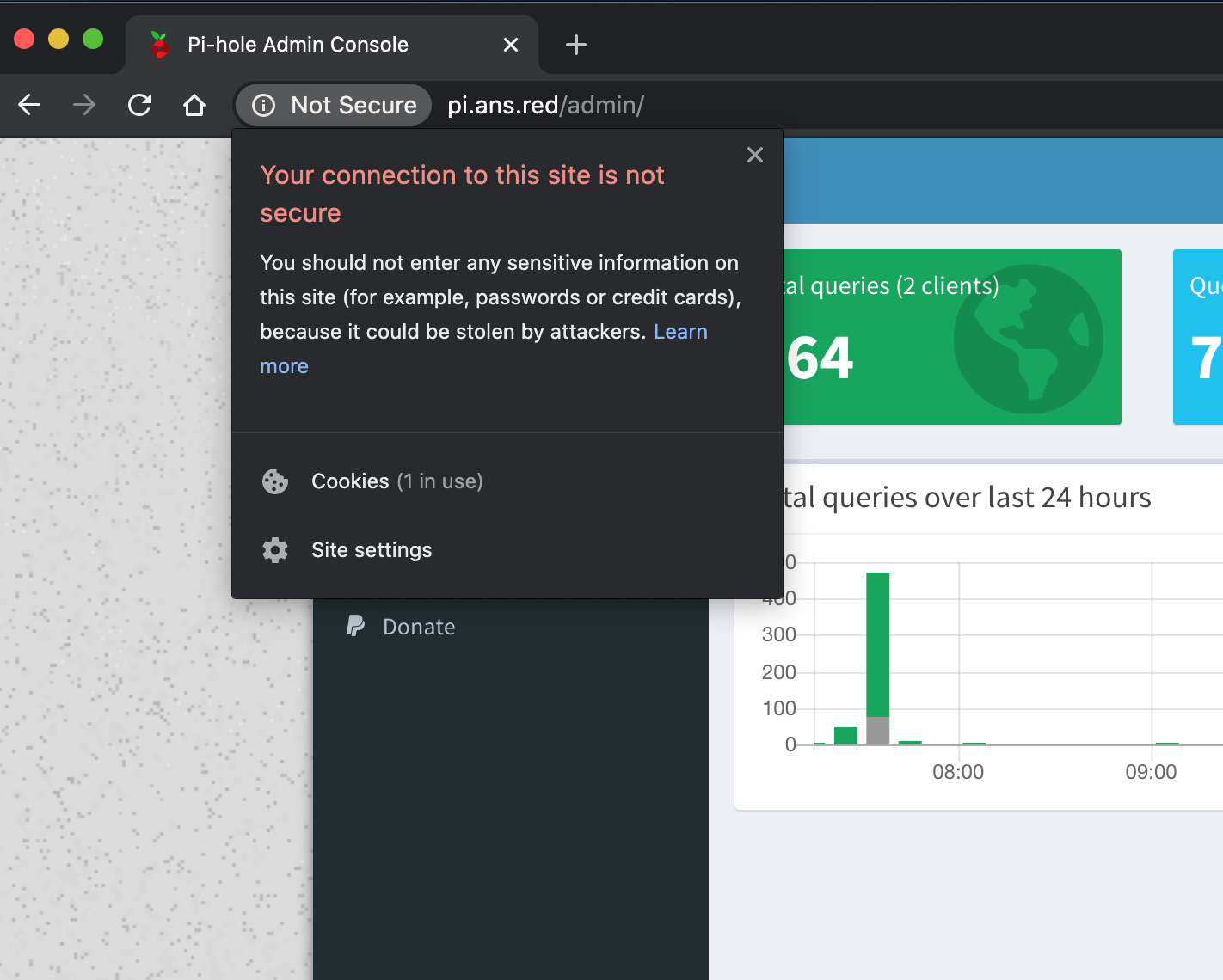This screenshot has height=980, width=1223.
Task: Click the Site settings gear icon
Action: 275,550
